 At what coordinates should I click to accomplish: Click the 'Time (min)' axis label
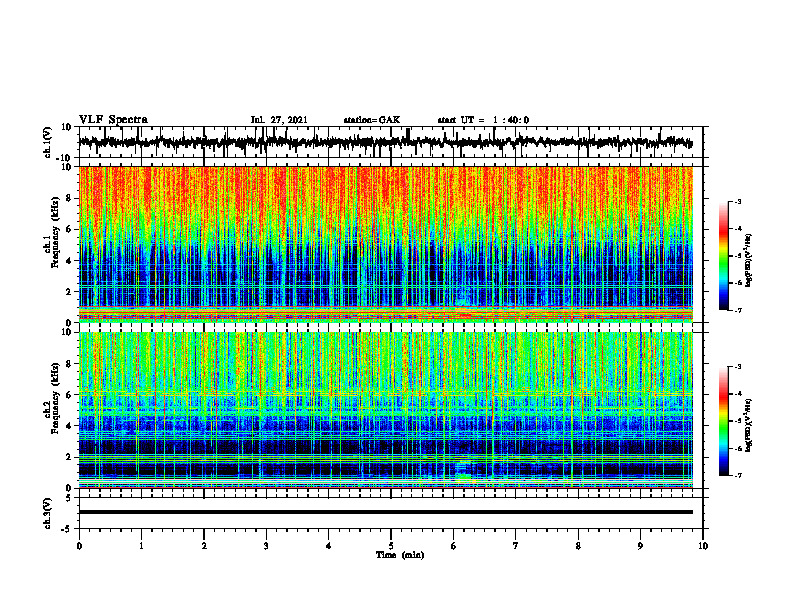(x=400, y=555)
